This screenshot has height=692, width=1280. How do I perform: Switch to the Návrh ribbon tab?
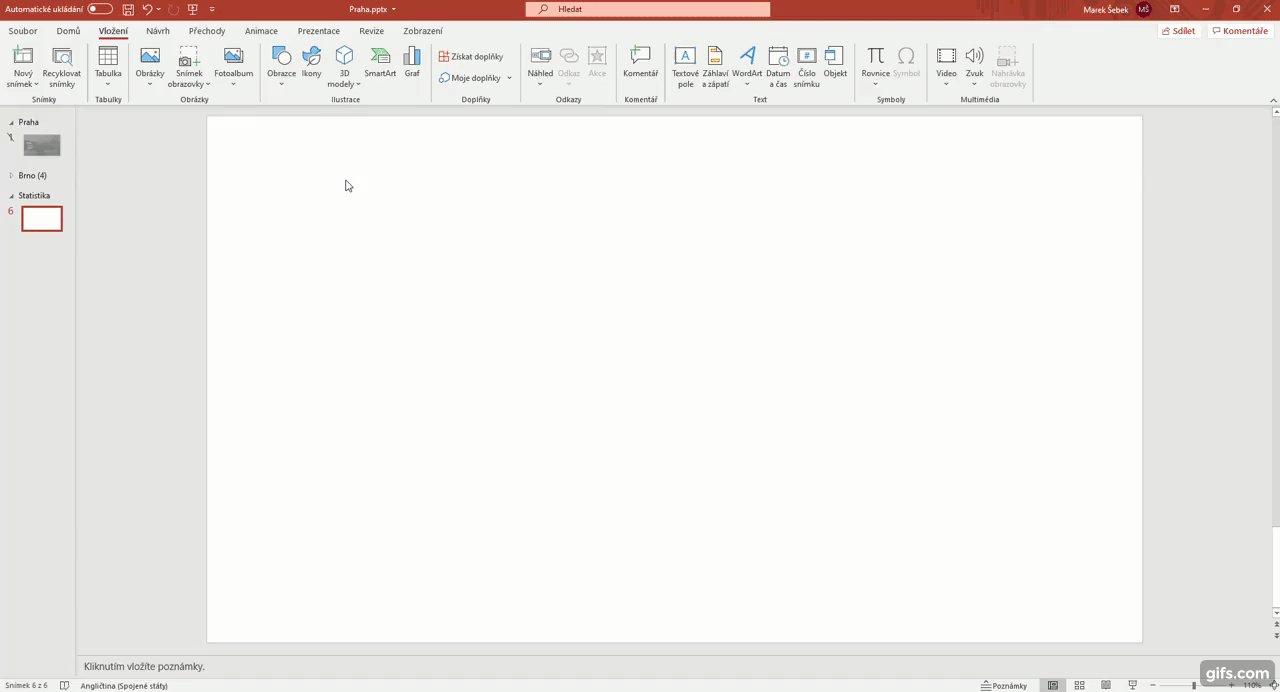157,31
